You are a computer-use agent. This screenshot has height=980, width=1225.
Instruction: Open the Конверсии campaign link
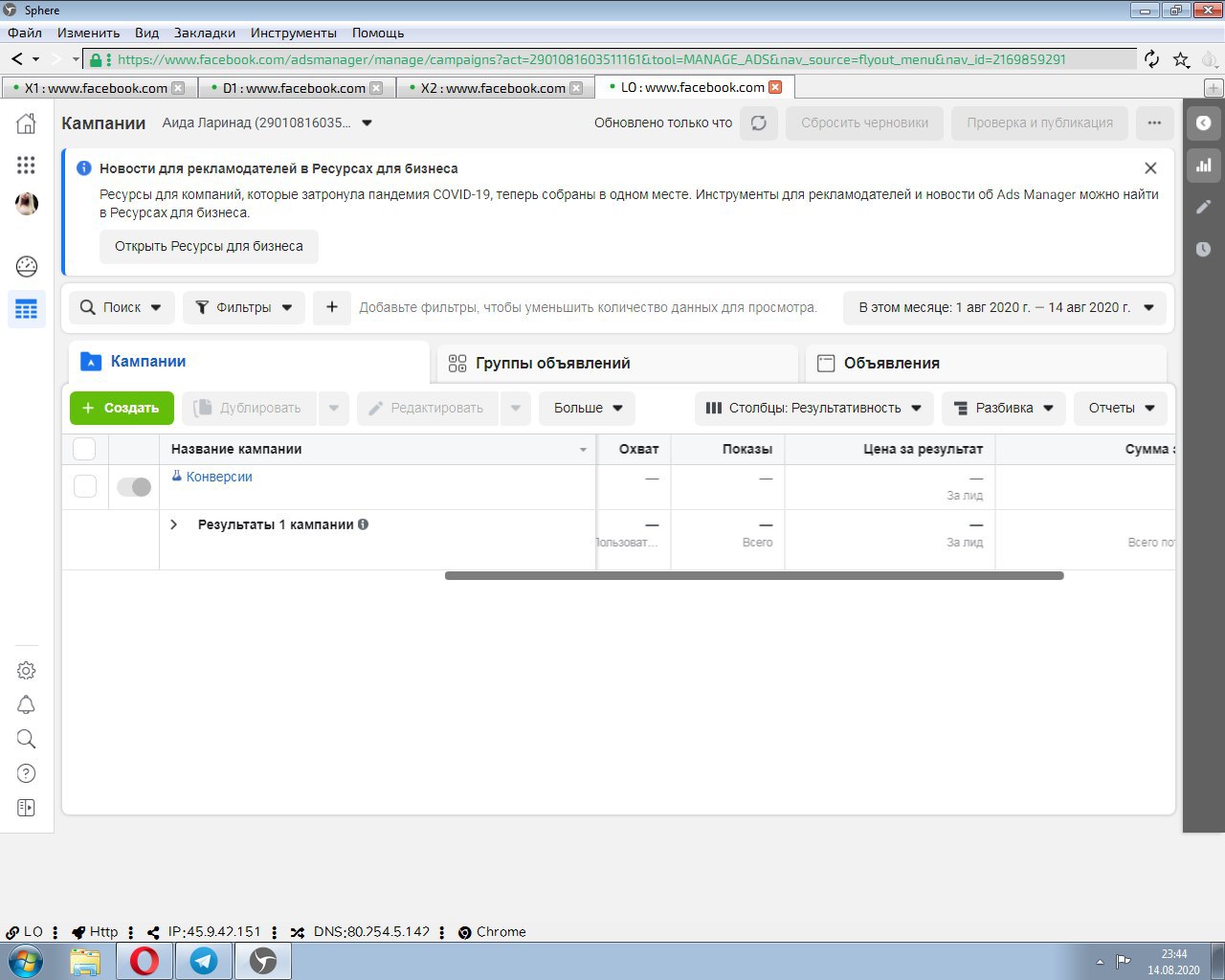click(x=219, y=477)
